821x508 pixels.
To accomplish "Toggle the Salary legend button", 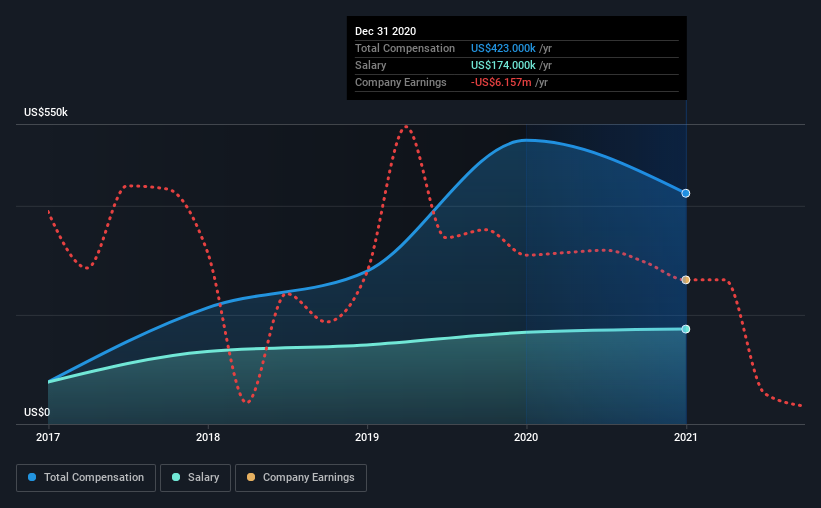I will click(x=195, y=478).
